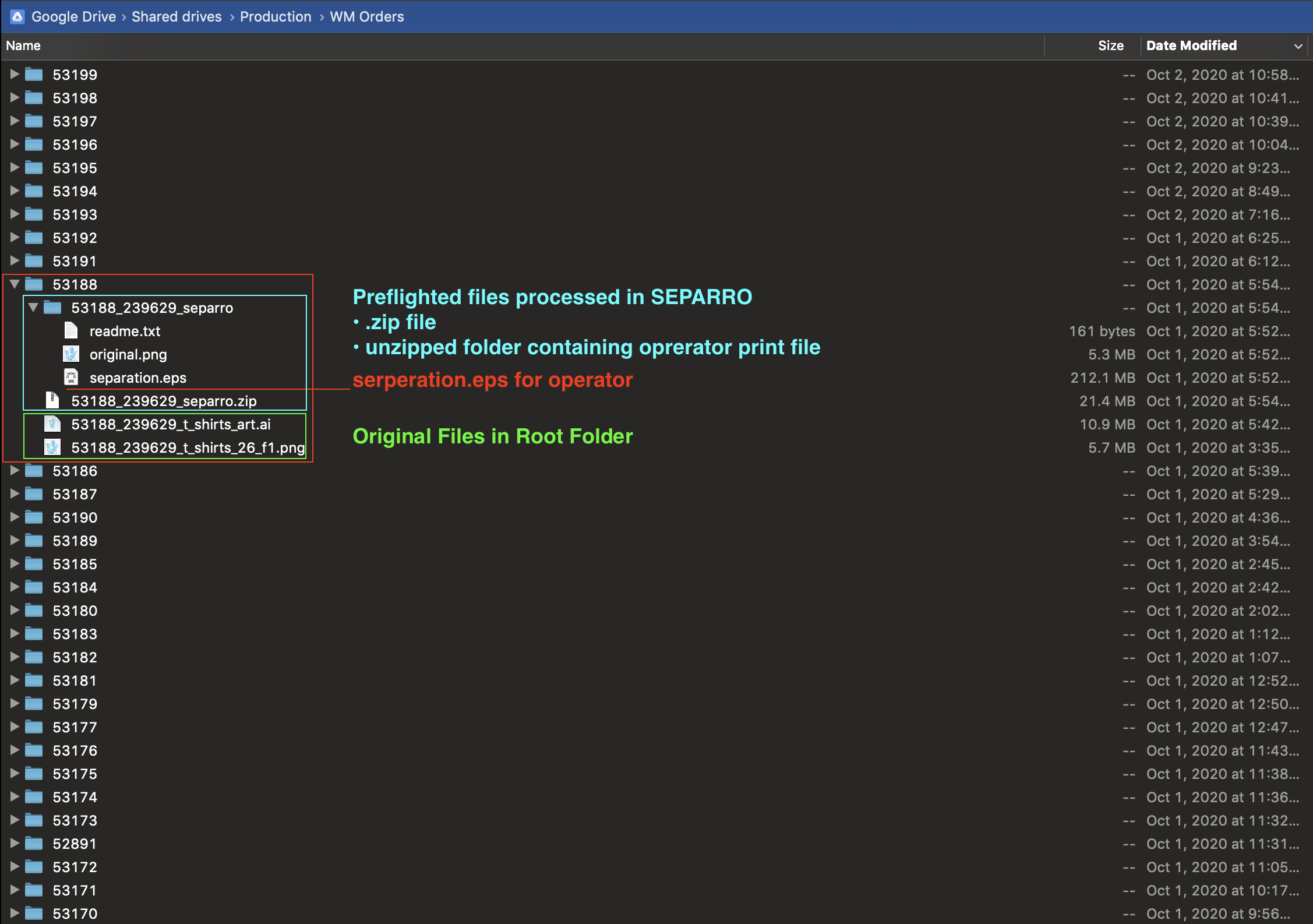Viewport: 1313px width, 924px height.
Task: Click the separro.zip archive icon
Action: click(x=52, y=401)
